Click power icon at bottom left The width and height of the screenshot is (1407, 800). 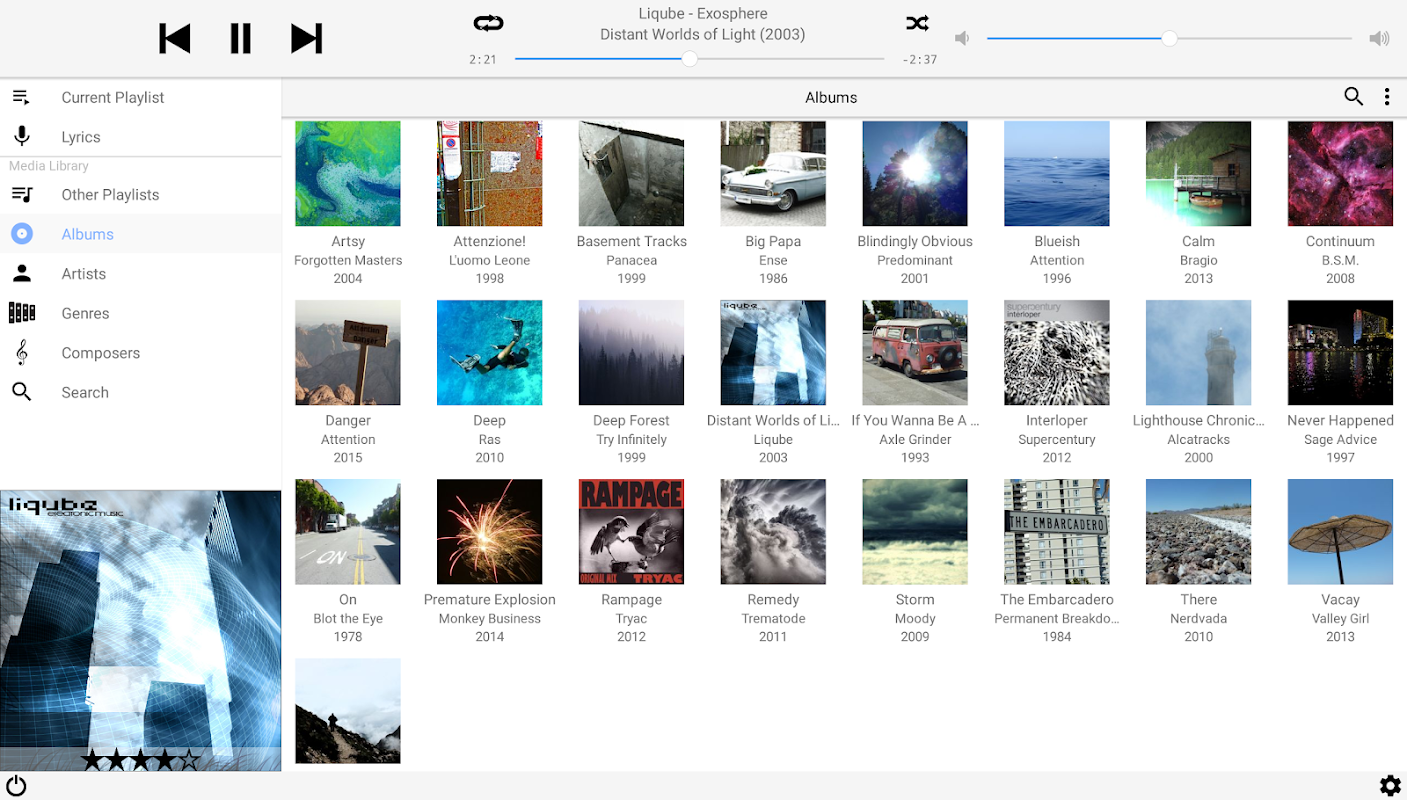click(16, 785)
